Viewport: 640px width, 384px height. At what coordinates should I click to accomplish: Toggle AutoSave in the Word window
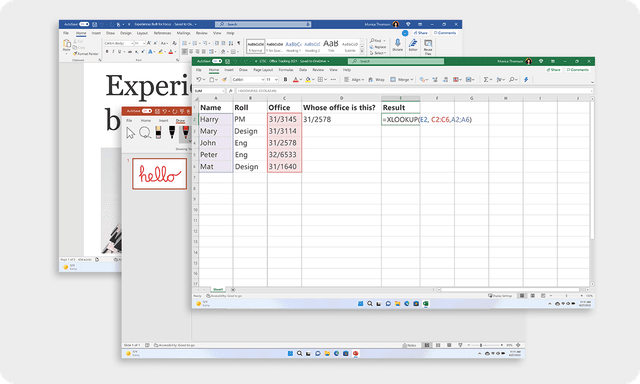pos(84,24)
